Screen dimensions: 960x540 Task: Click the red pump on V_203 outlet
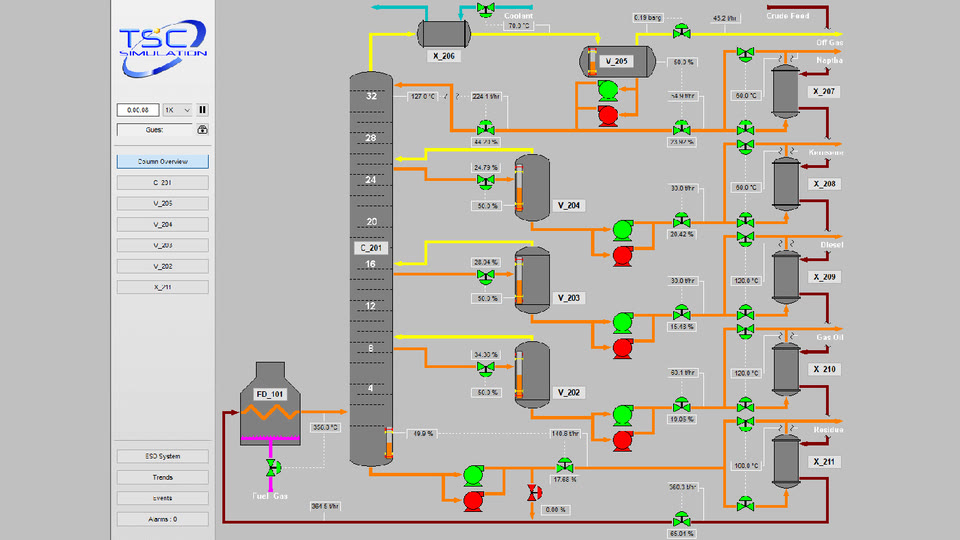[x=623, y=348]
